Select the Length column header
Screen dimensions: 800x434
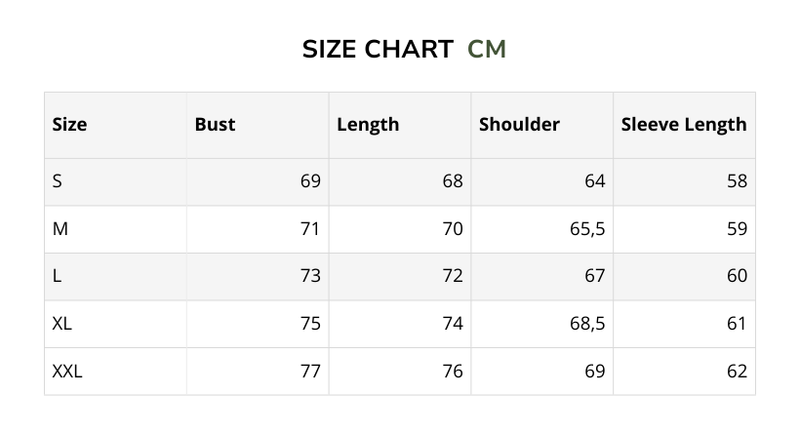[368, 125]
